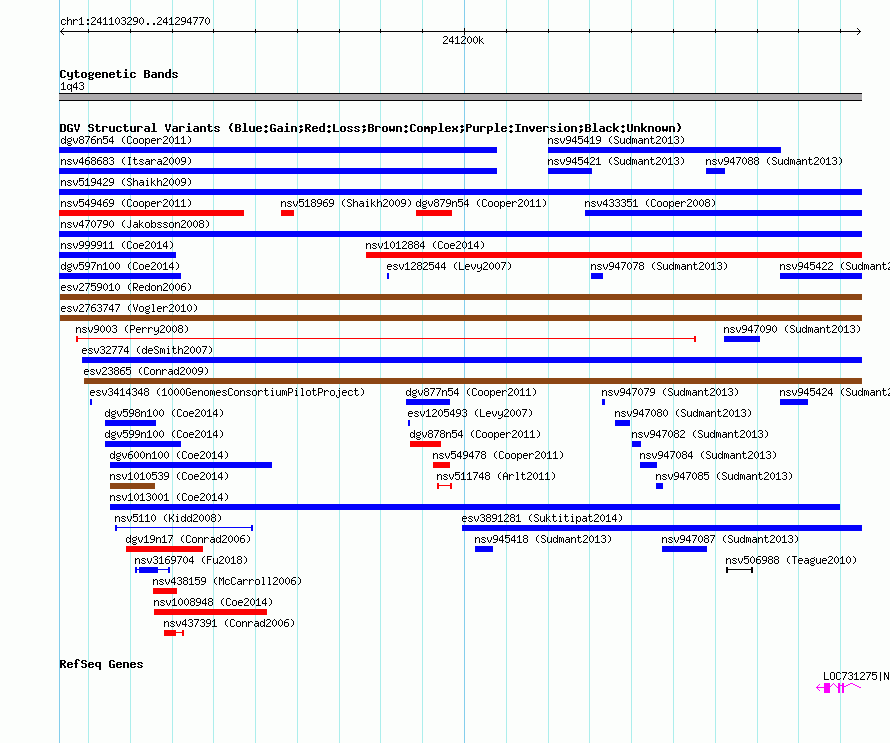Image resolution: width=890 pixels, height=743 pixels.
Task: Click the ruler's right scroll arrow
Action: coord(859,32)
